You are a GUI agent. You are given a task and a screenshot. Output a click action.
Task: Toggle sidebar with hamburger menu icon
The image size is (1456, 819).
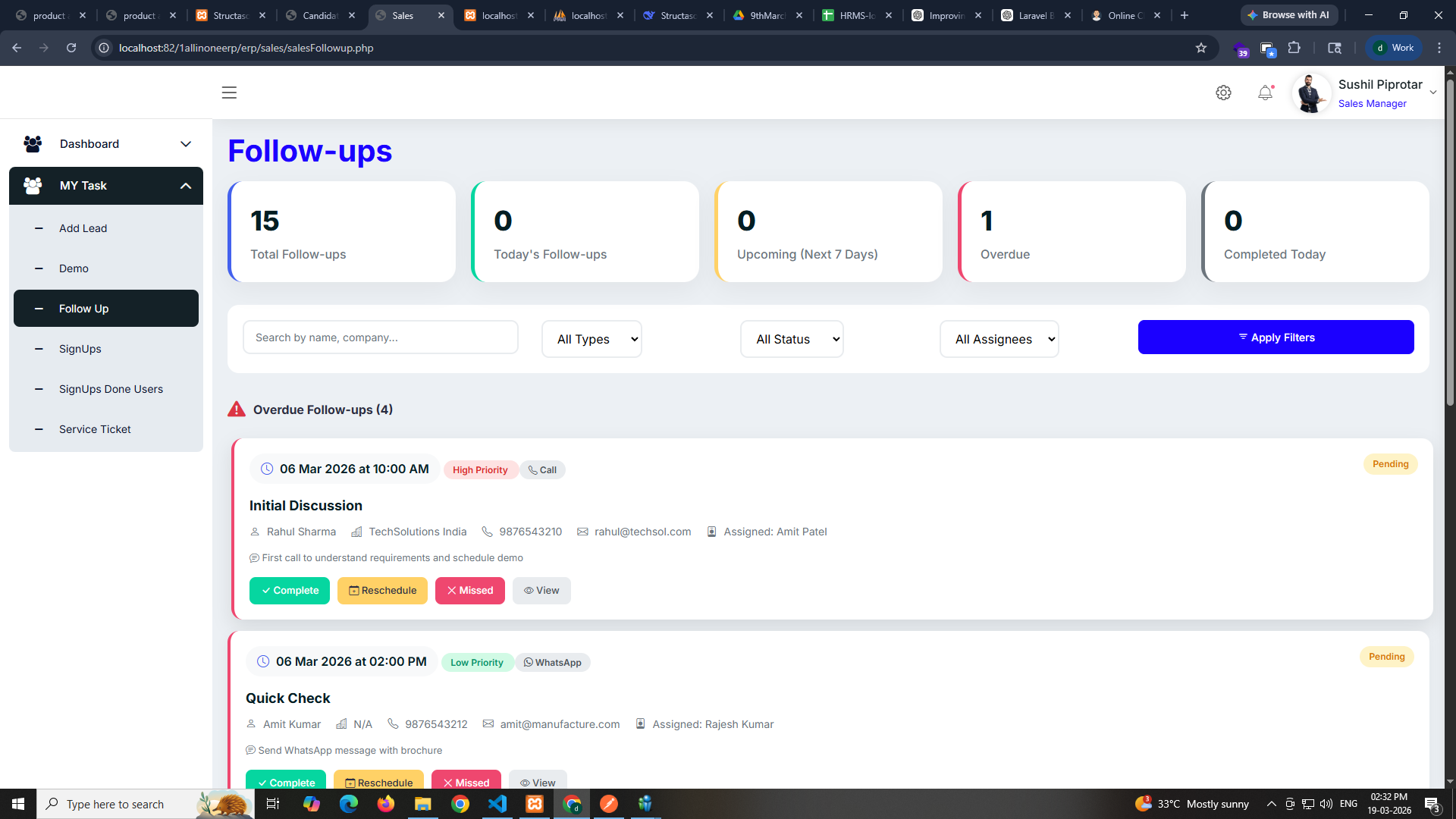pyautogui.click(x=229, y=93)
